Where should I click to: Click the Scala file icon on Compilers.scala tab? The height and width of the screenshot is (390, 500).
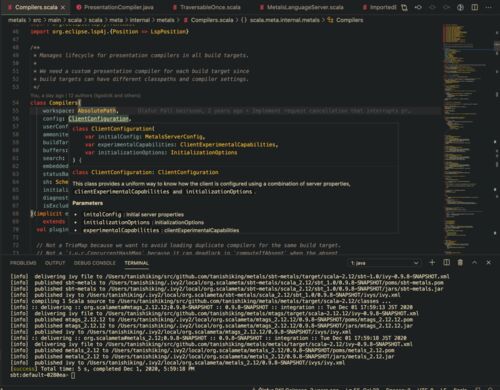[10, 7]
